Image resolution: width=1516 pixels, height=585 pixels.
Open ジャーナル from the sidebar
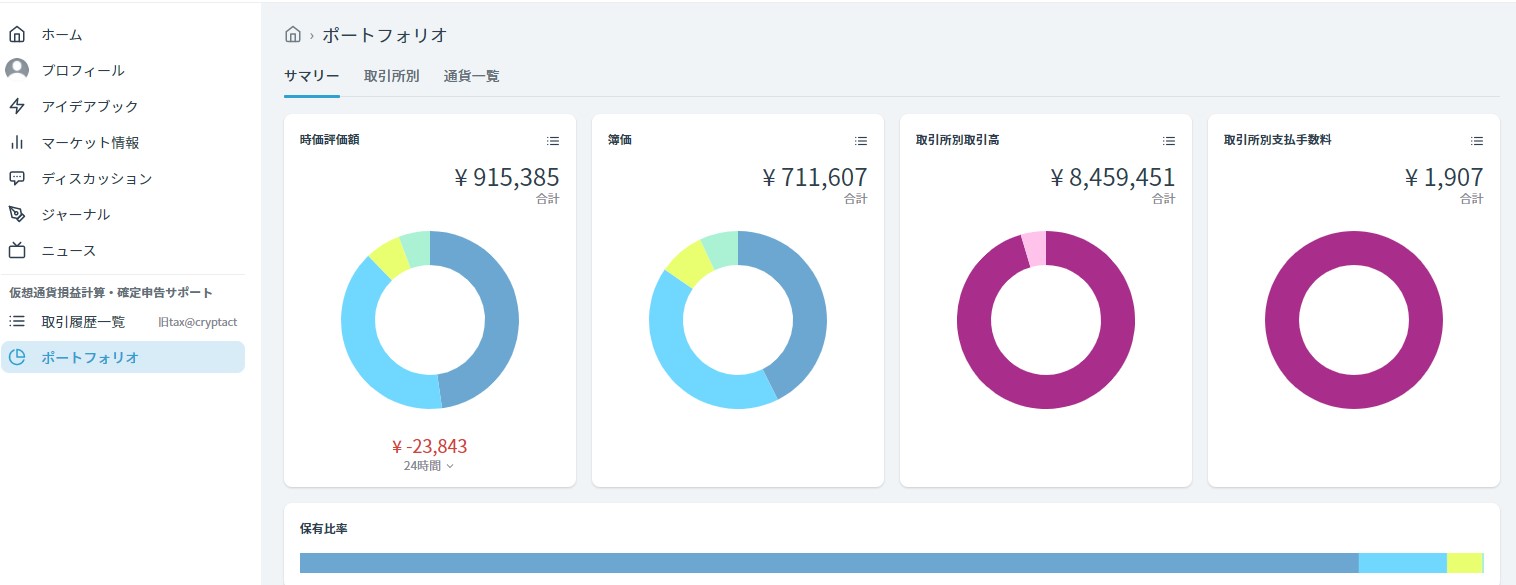coord(76,215)
